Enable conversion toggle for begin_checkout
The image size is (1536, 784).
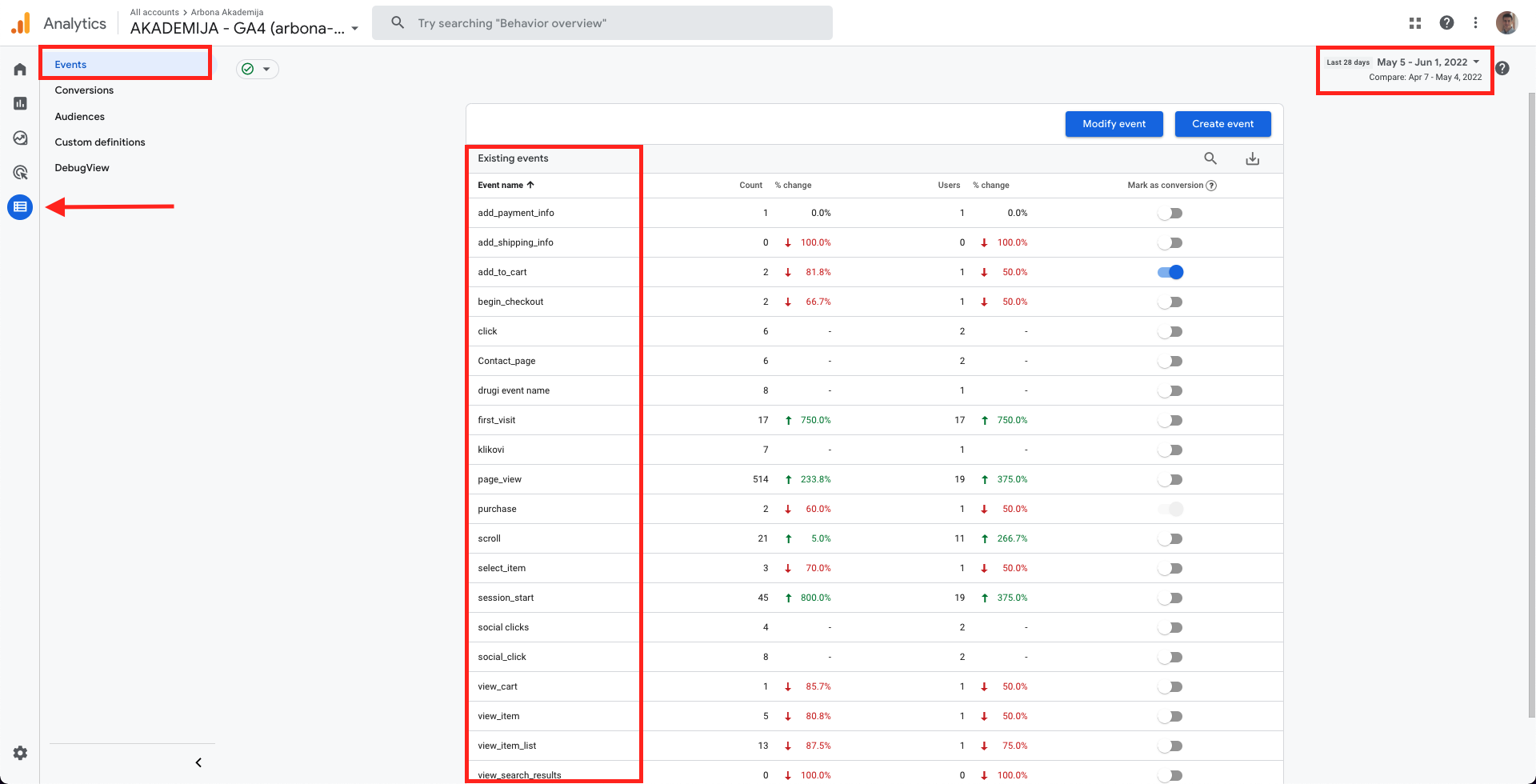point(1170,302)
